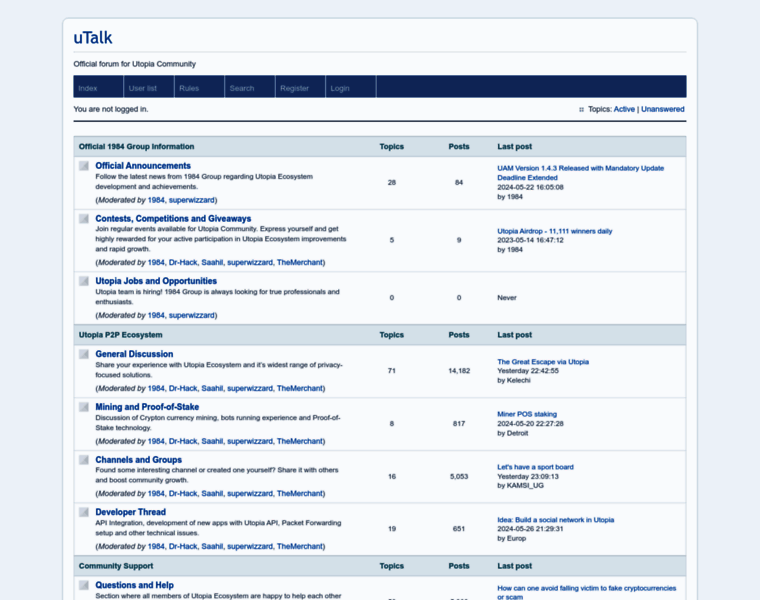Open the Login menu item

tap(350, 88)
